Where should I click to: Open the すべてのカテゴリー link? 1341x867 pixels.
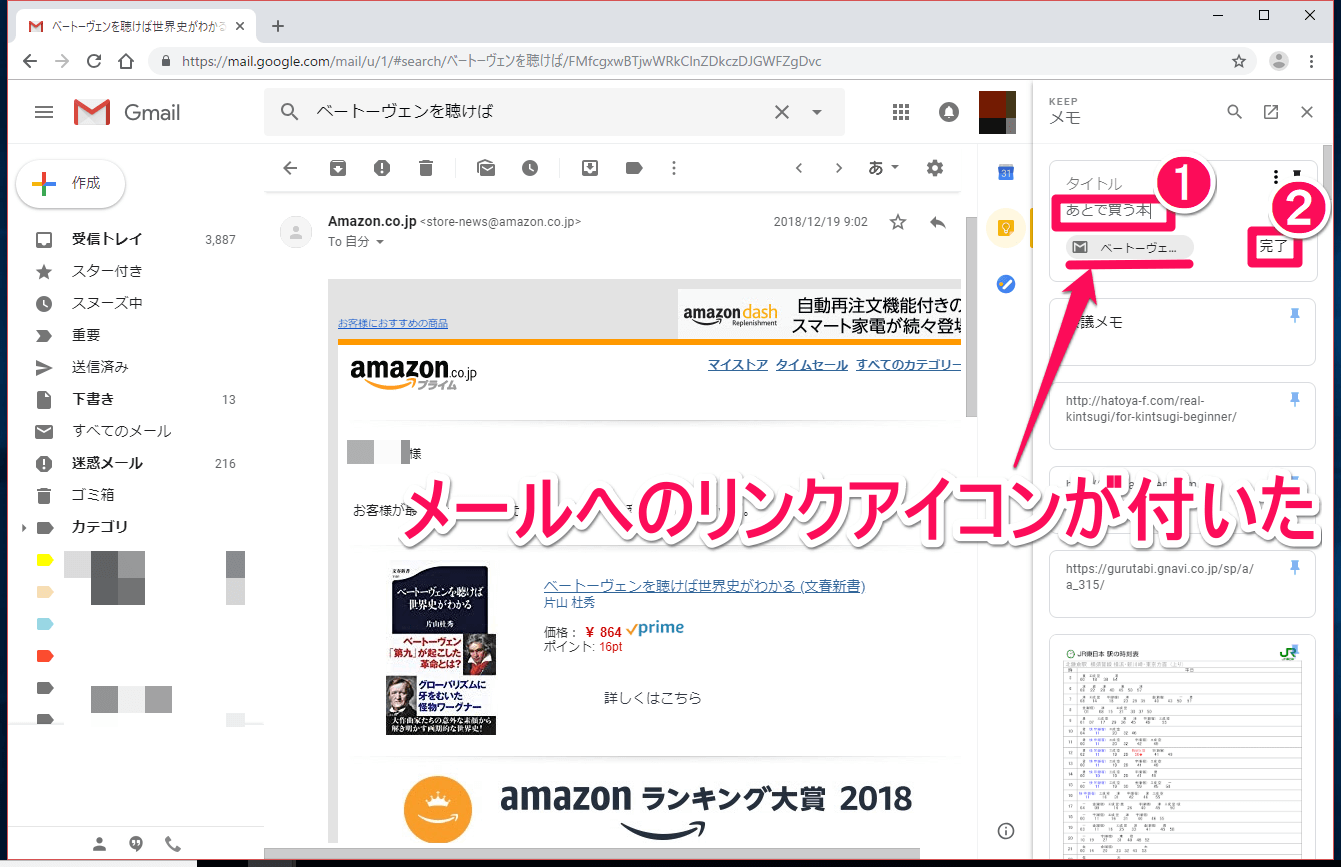pyautogui.click(x=908, y=365)
